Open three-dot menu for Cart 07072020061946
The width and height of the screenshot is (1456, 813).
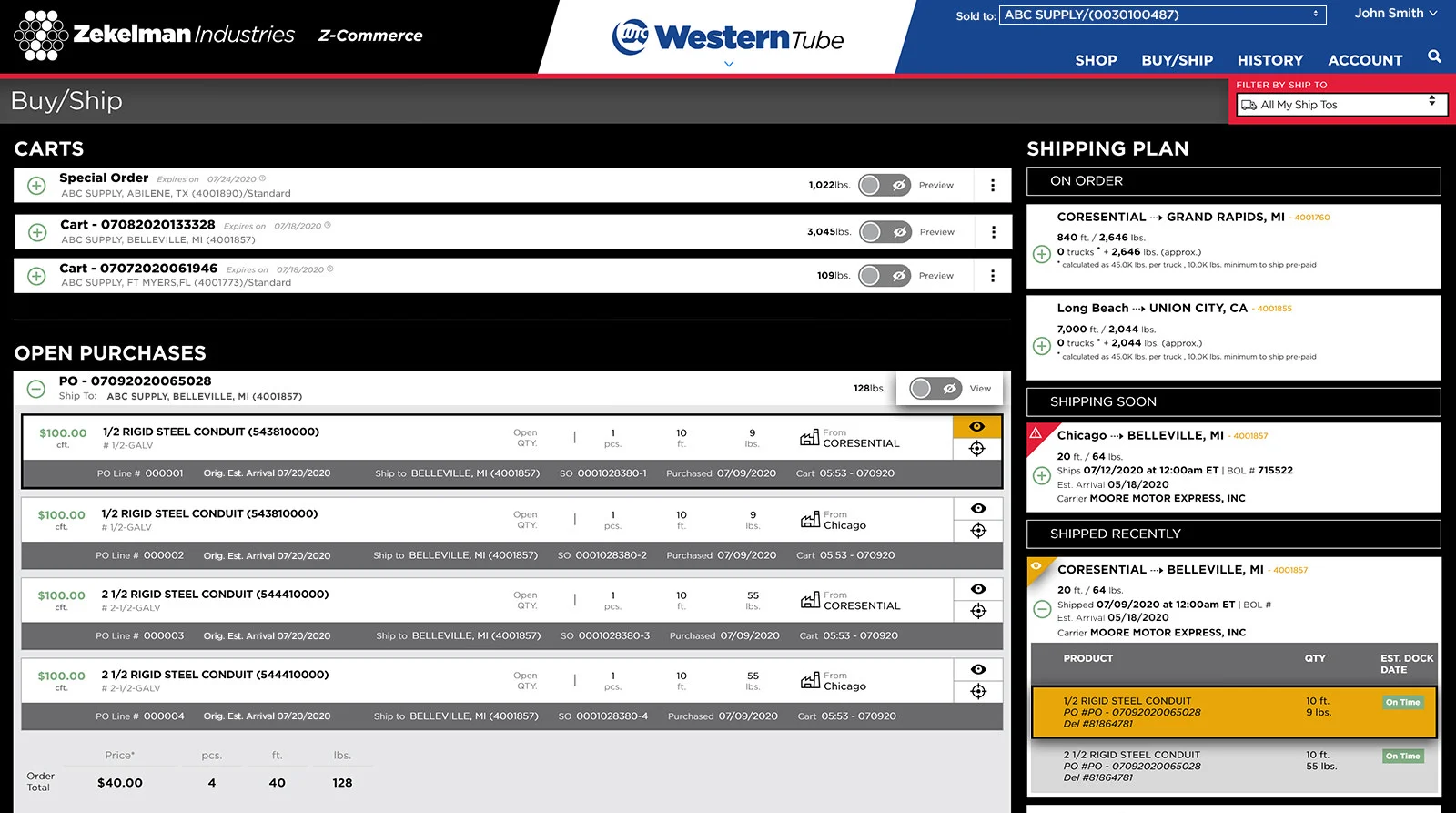(993, 276)
